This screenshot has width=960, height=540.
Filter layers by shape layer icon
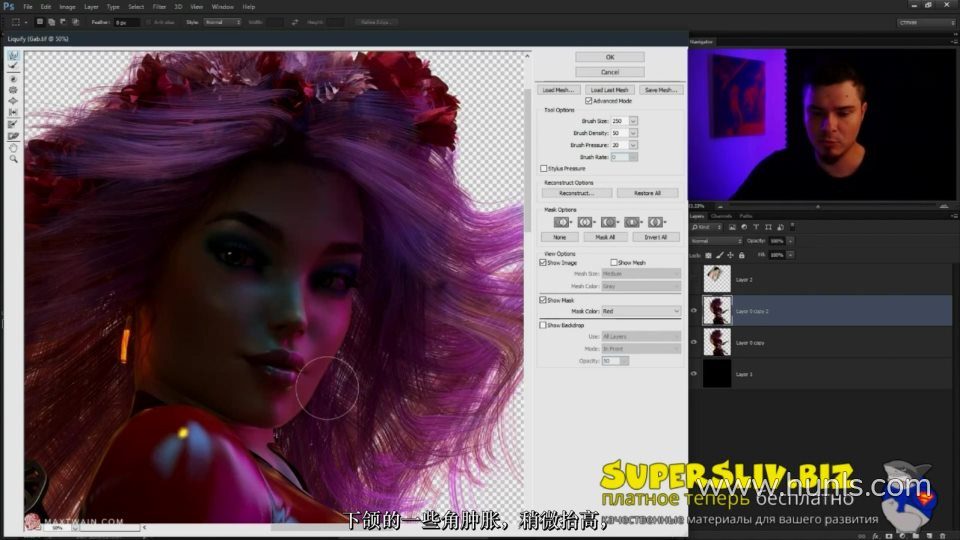tap(768, 227)
